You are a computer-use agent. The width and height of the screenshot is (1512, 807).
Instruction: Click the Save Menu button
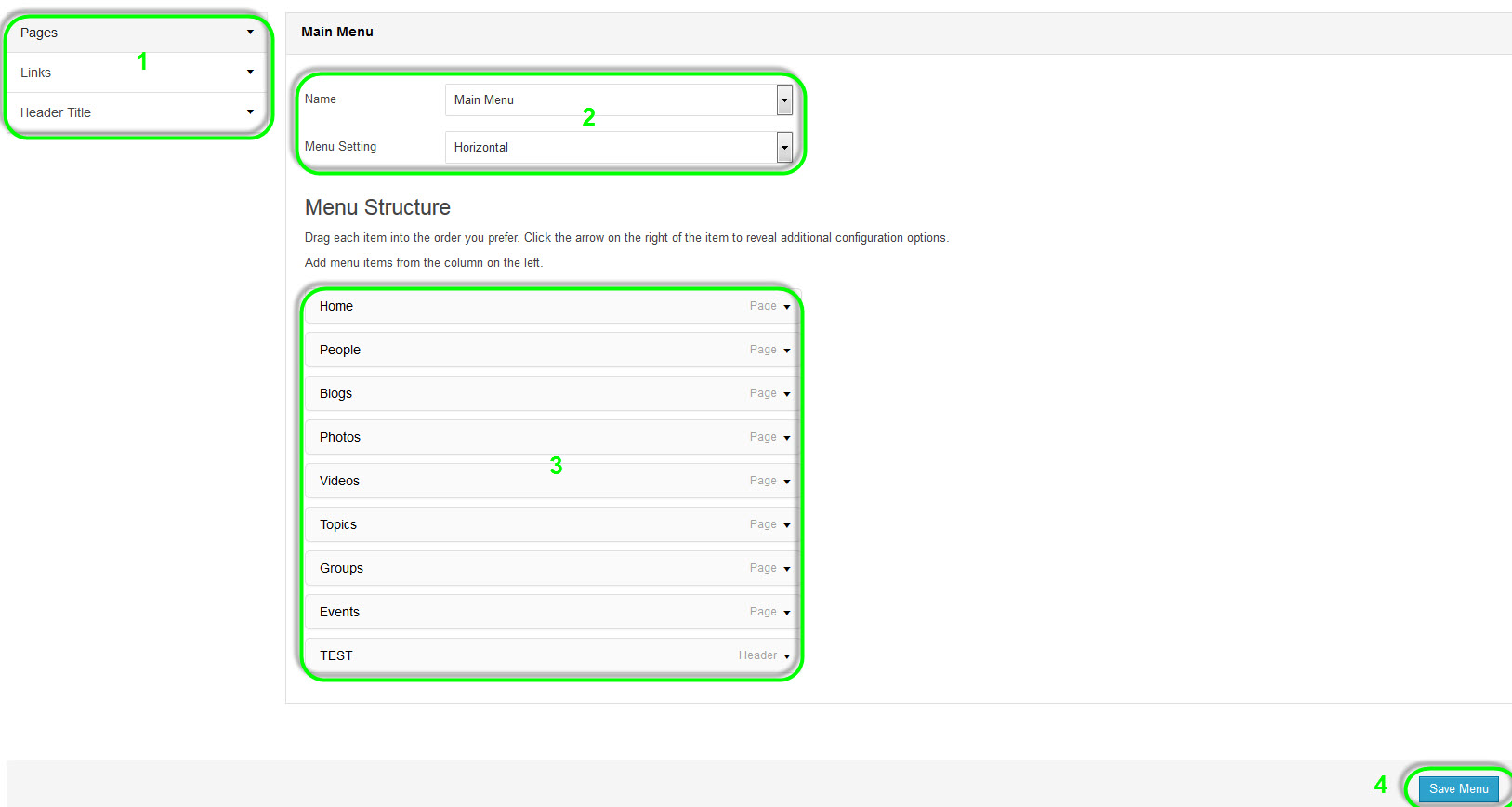point(1458,788)
